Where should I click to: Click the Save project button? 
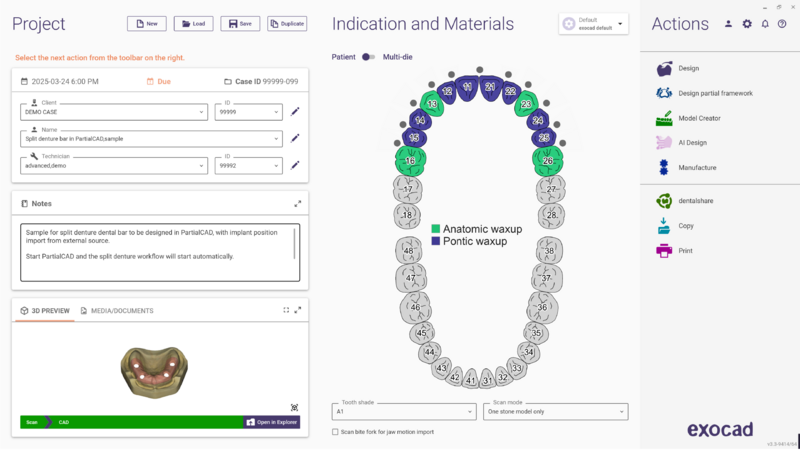coord(240,24)
